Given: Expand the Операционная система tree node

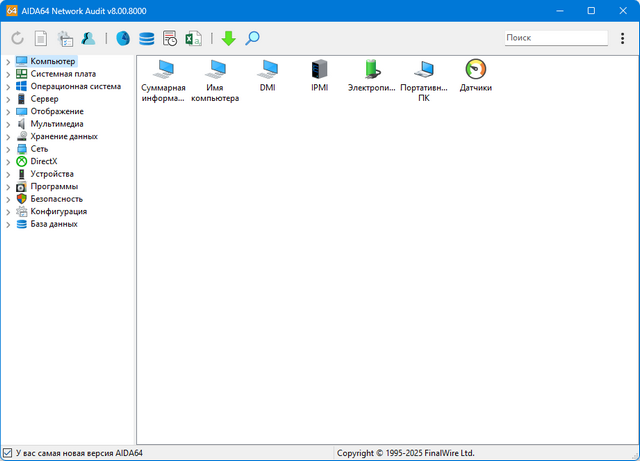Looking at the screenshot, I should (x=8, y=87).
